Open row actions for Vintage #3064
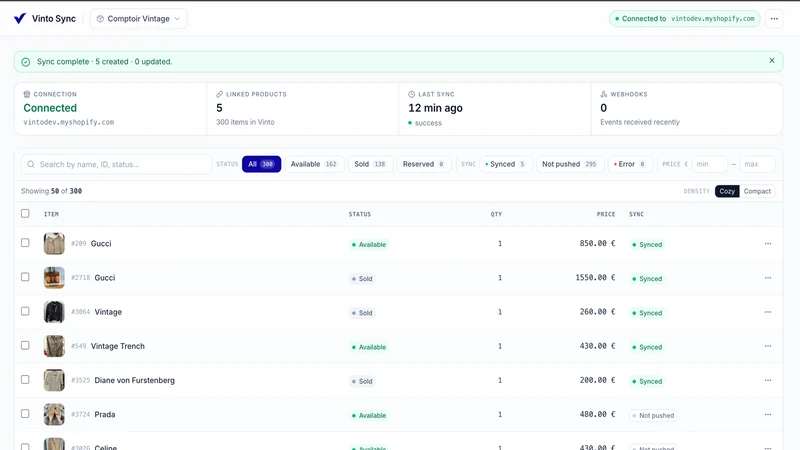This screenshot has width=800, height=450. click(768, 312)
